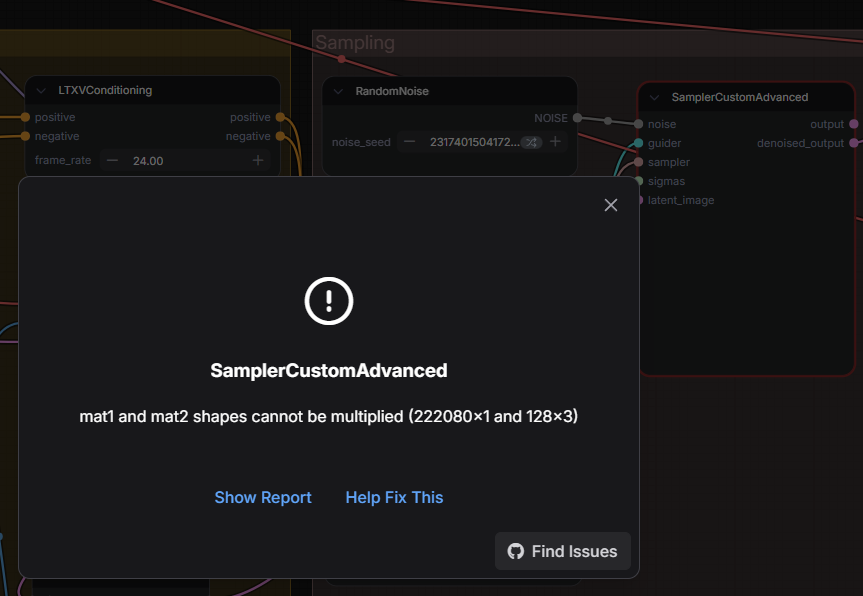
Task: Select the SamplerCustomAdvanced node title bar
Action: 746,97
